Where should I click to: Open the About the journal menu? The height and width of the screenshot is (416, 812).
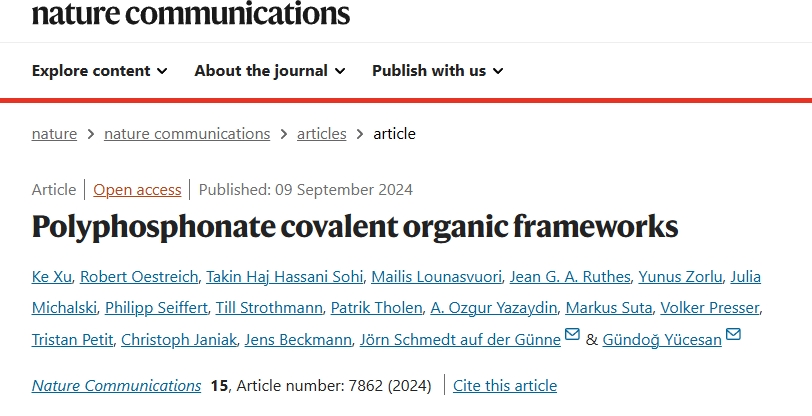point(270,70)
